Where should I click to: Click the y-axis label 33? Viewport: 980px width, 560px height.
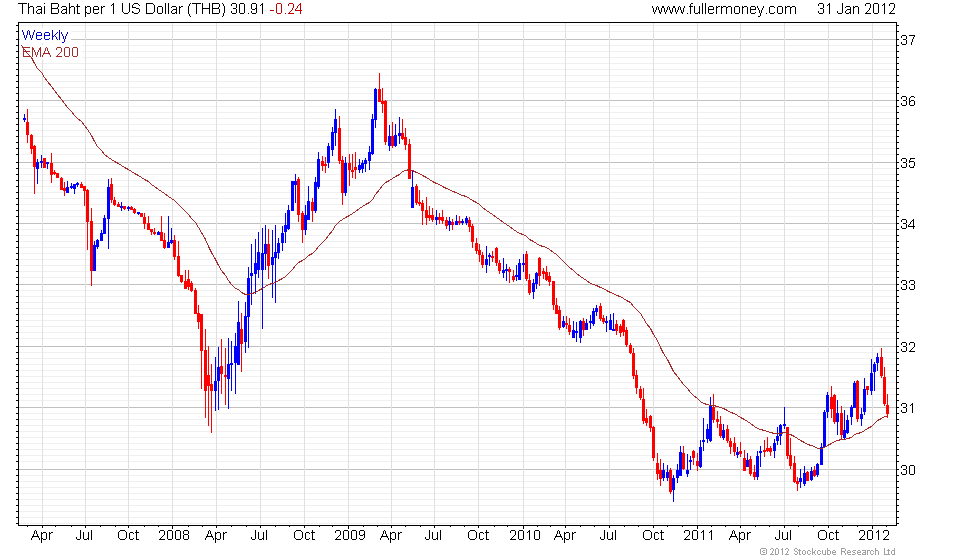point(908,286)
